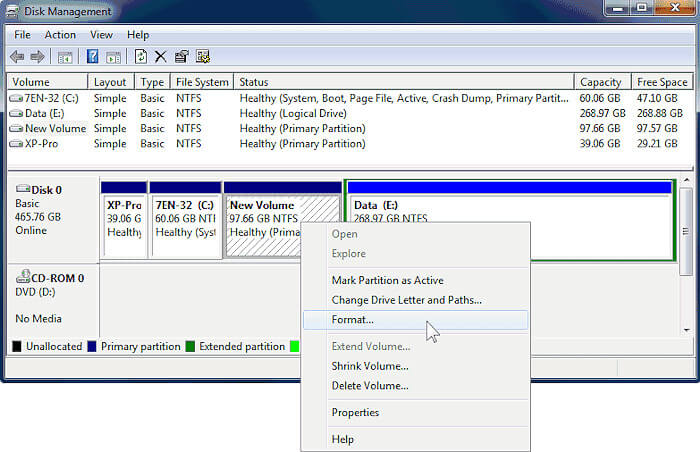Click Show/Hide Action Pane toolbar icon

113,57
